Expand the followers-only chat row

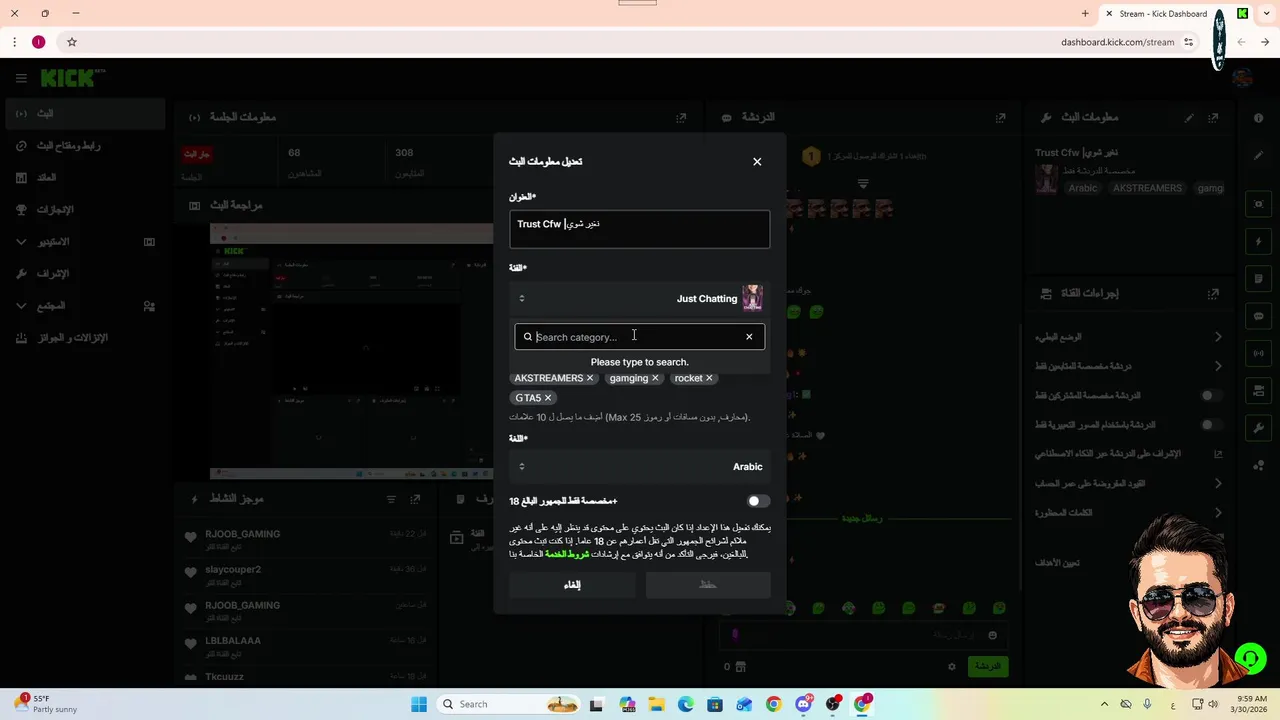click(1128, 366)
